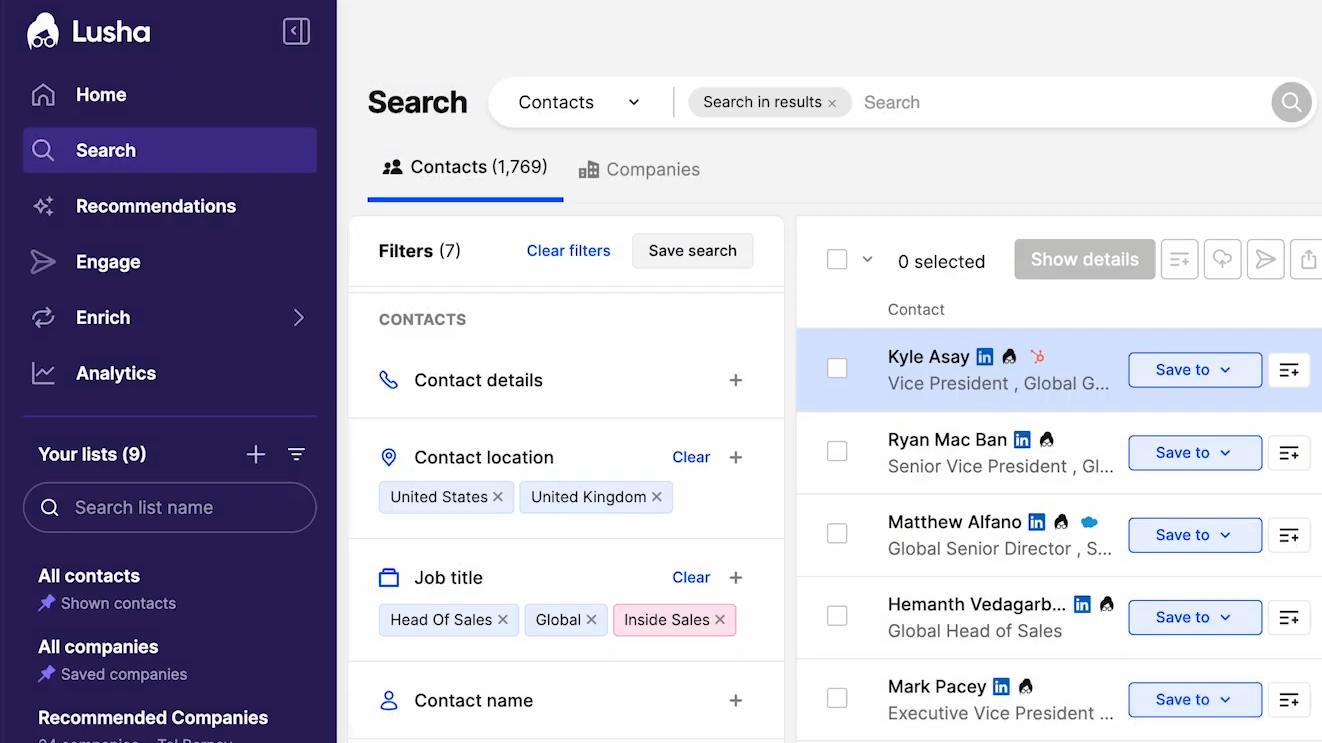Click the Lusha logo
The image size is (1322, 743).
point(88,31)
